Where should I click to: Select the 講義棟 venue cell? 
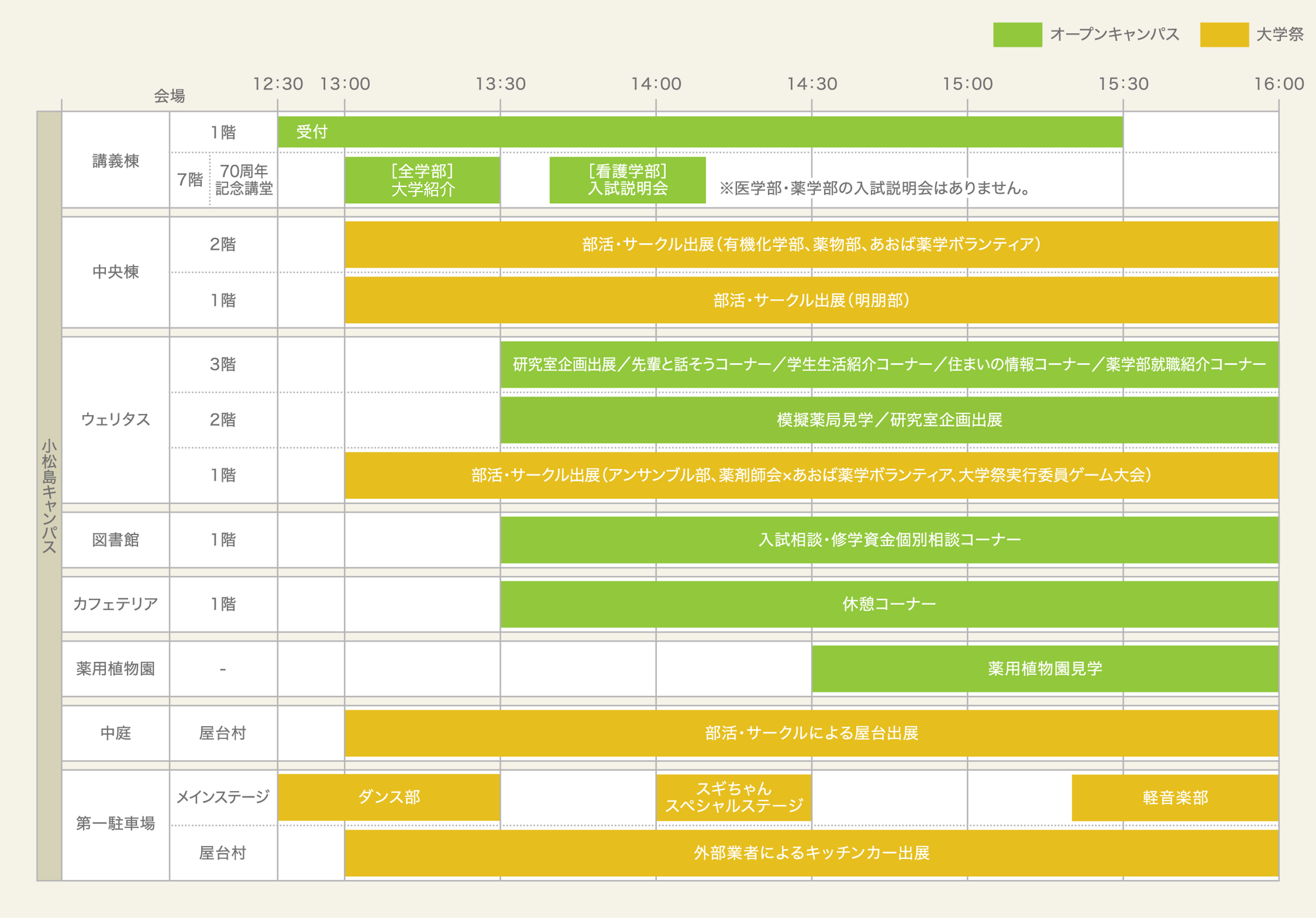pyautogui.click(x=116, y=160)
